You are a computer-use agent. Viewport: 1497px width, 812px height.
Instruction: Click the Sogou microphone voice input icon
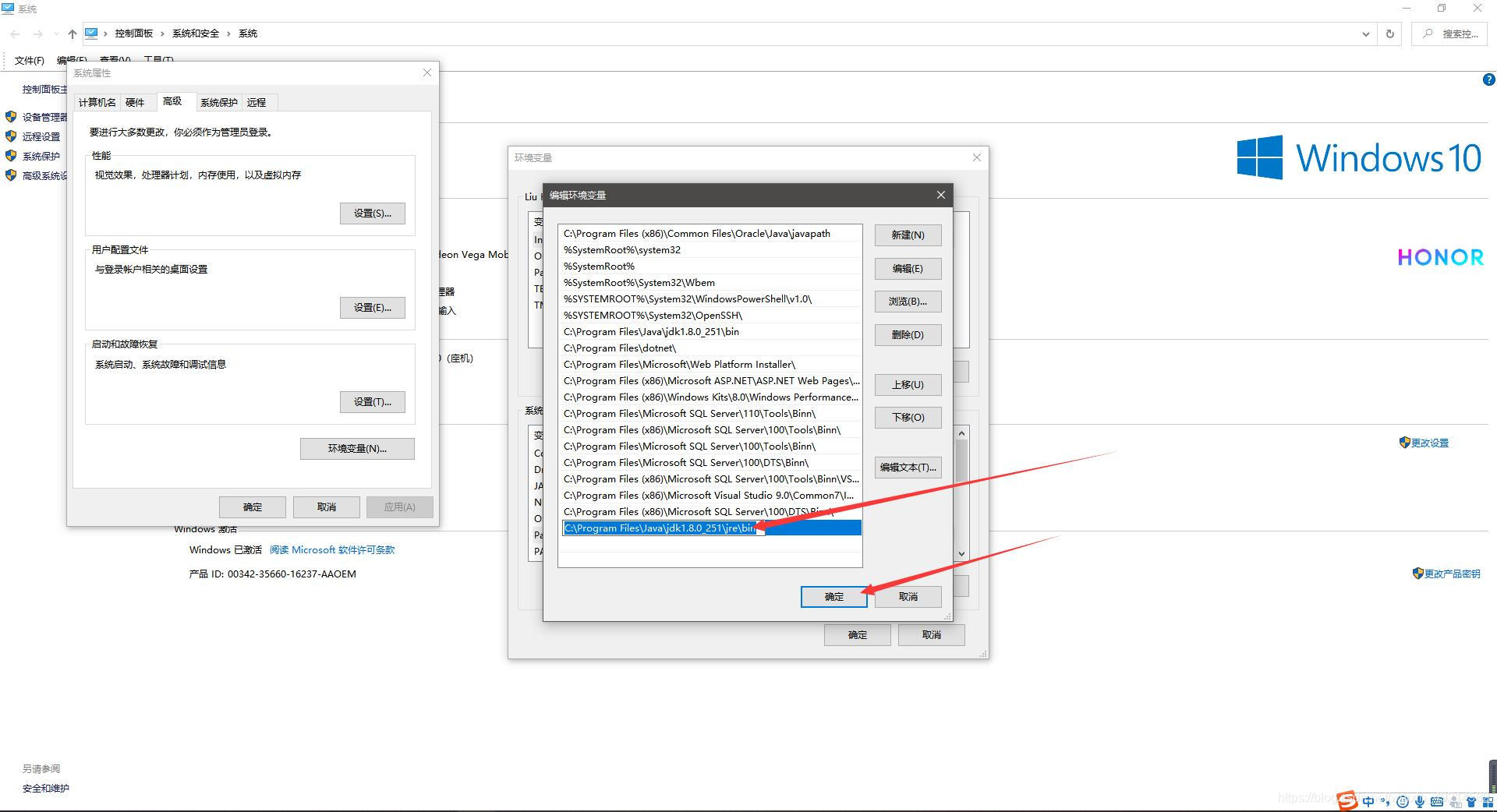[x=1420, y=801]
